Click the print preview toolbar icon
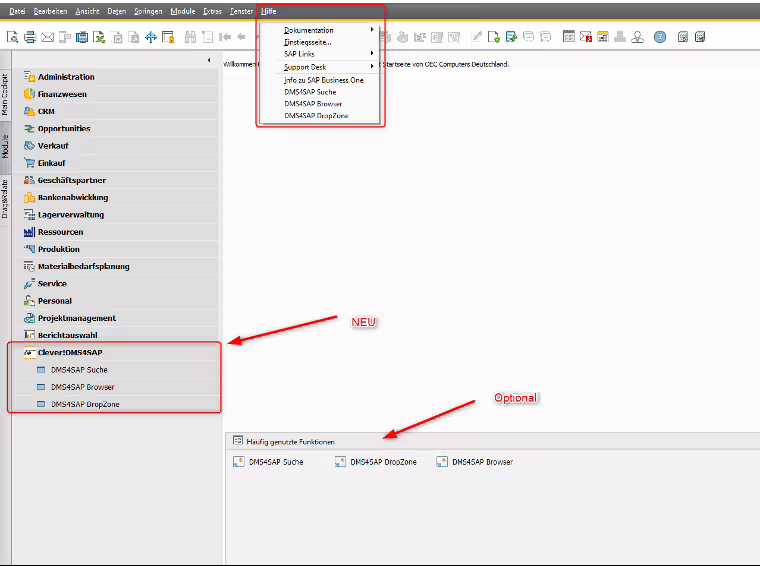 tap(13, 37)
